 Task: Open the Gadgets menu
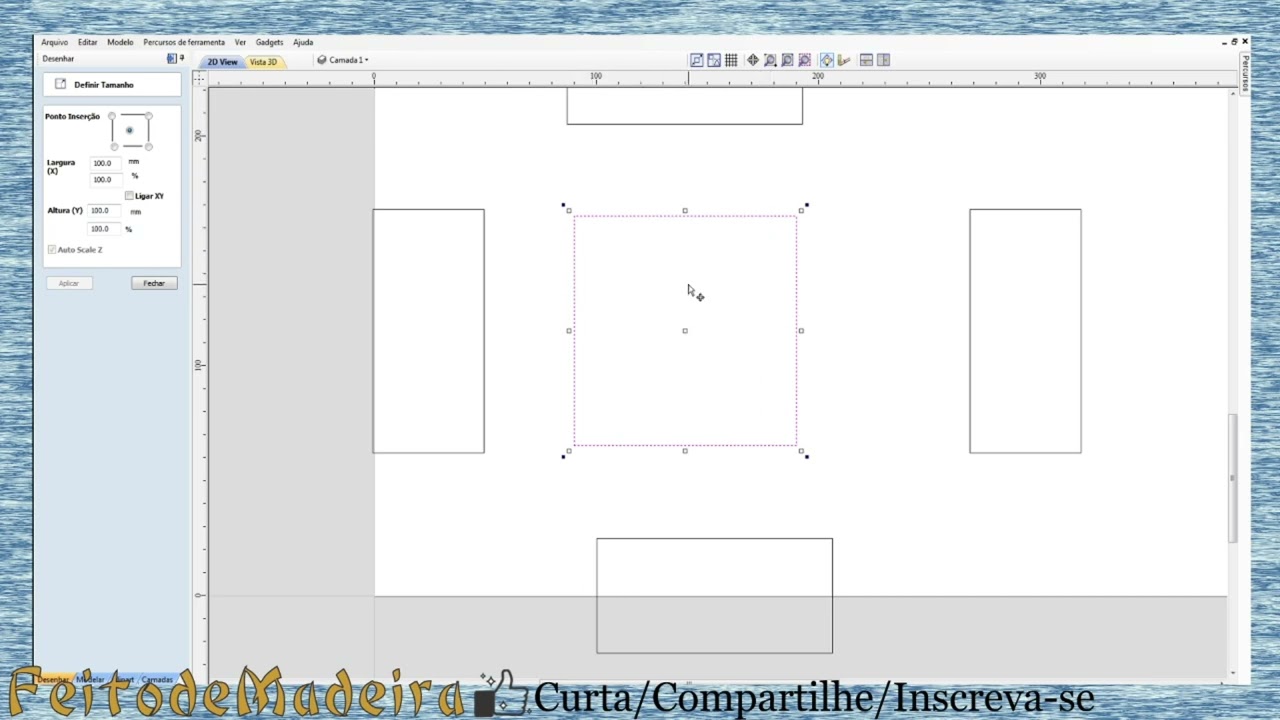[x=269, y=42]
